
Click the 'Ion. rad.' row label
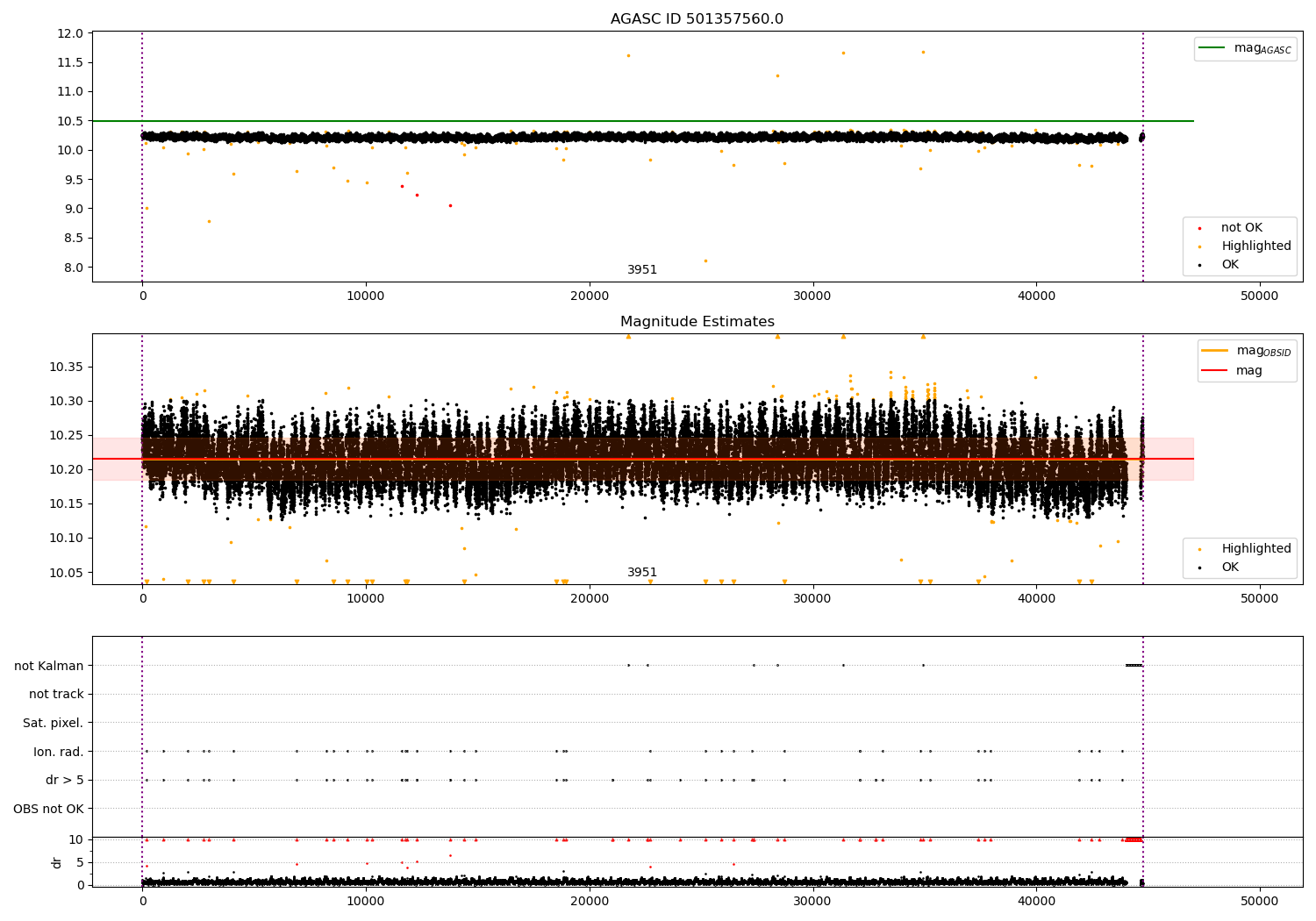coord(59,752)
